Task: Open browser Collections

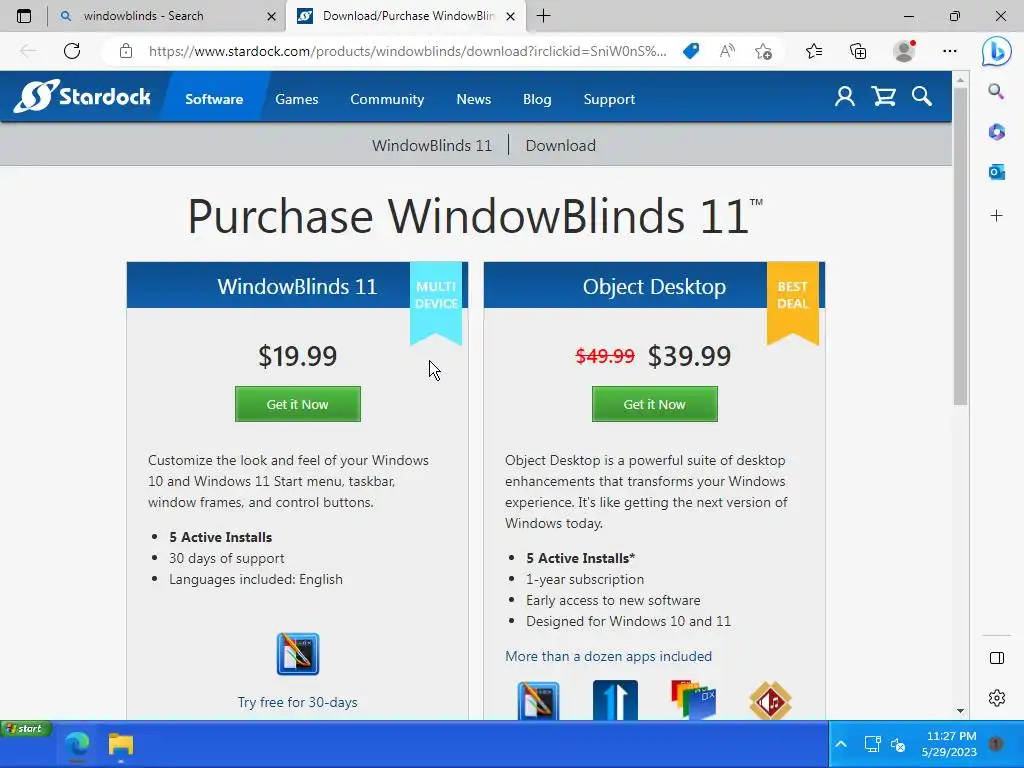Action: 858,51
